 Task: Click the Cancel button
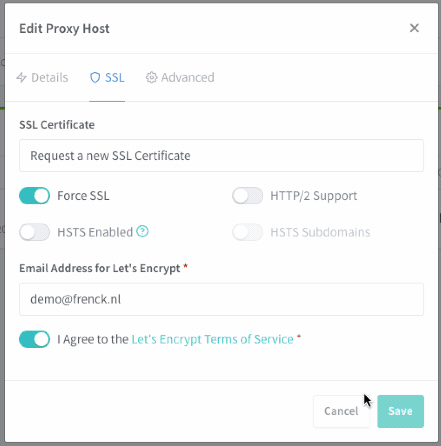coord(341,411)
